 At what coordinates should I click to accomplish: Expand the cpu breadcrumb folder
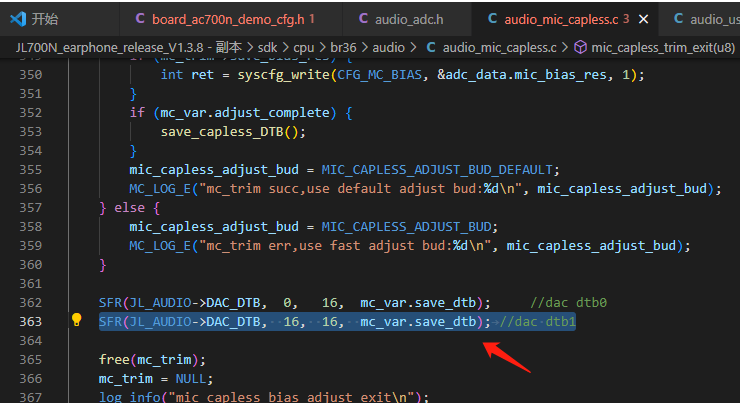point(303,48)
